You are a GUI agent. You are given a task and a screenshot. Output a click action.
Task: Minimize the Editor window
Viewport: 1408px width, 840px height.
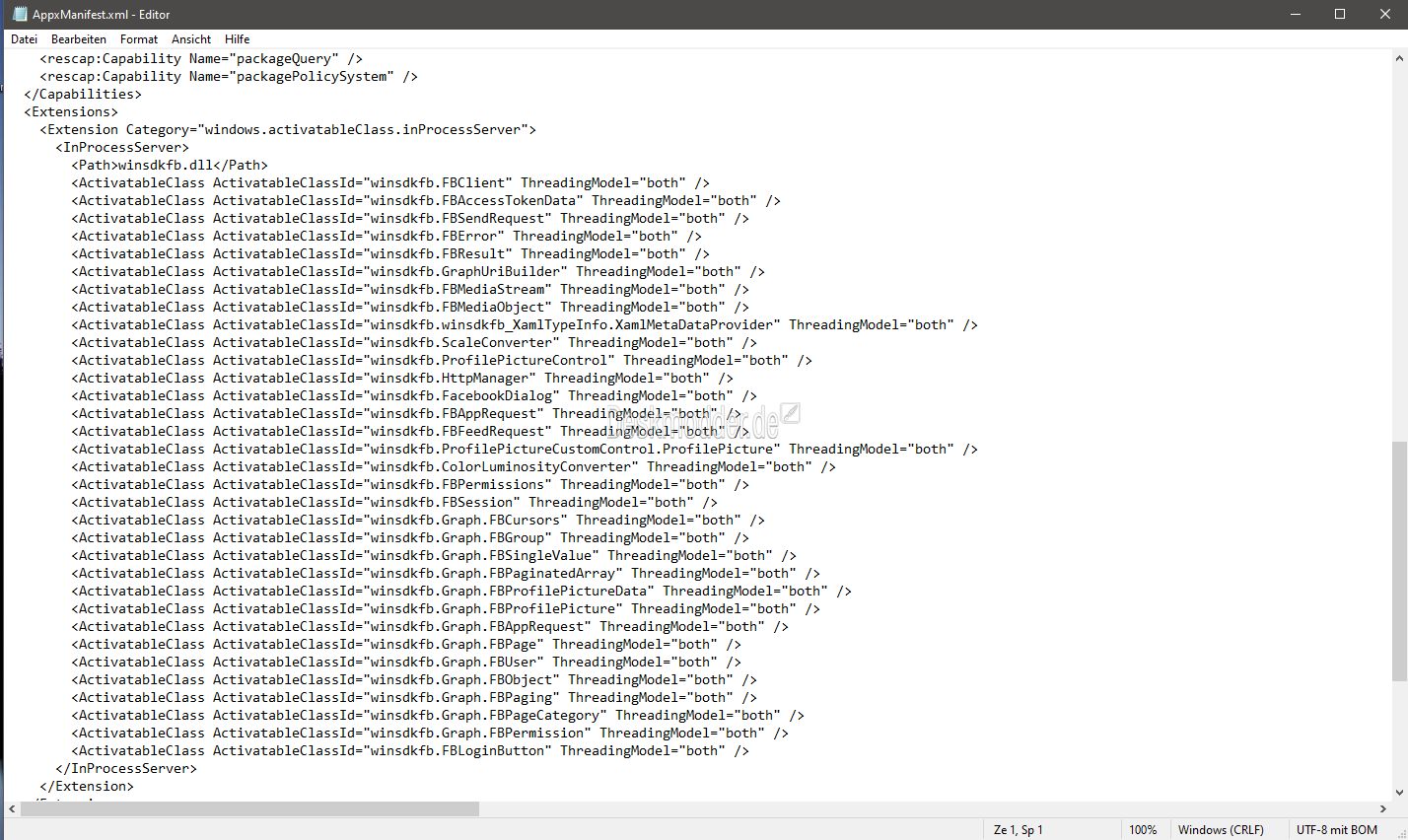coord(1295,14)
